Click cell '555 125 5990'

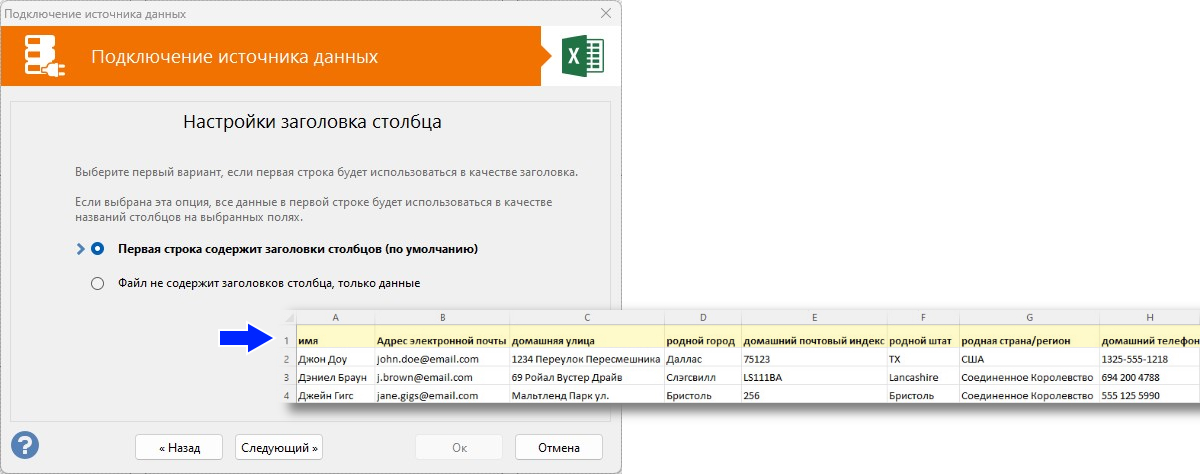coord(1150,396)
